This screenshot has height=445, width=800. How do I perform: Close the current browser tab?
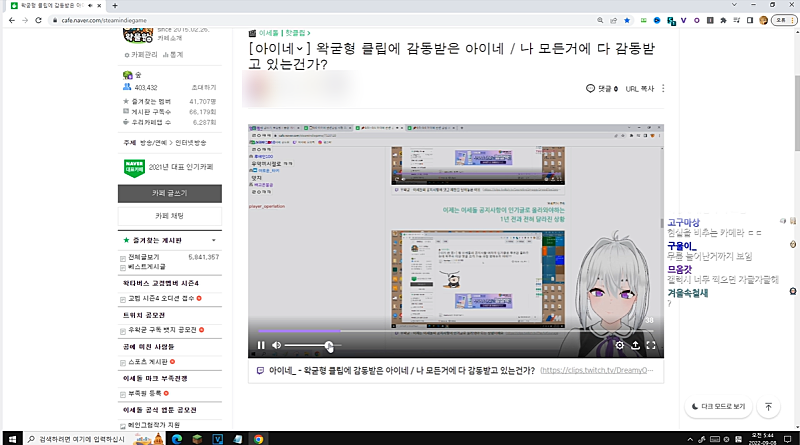click(x=99, y=6)
